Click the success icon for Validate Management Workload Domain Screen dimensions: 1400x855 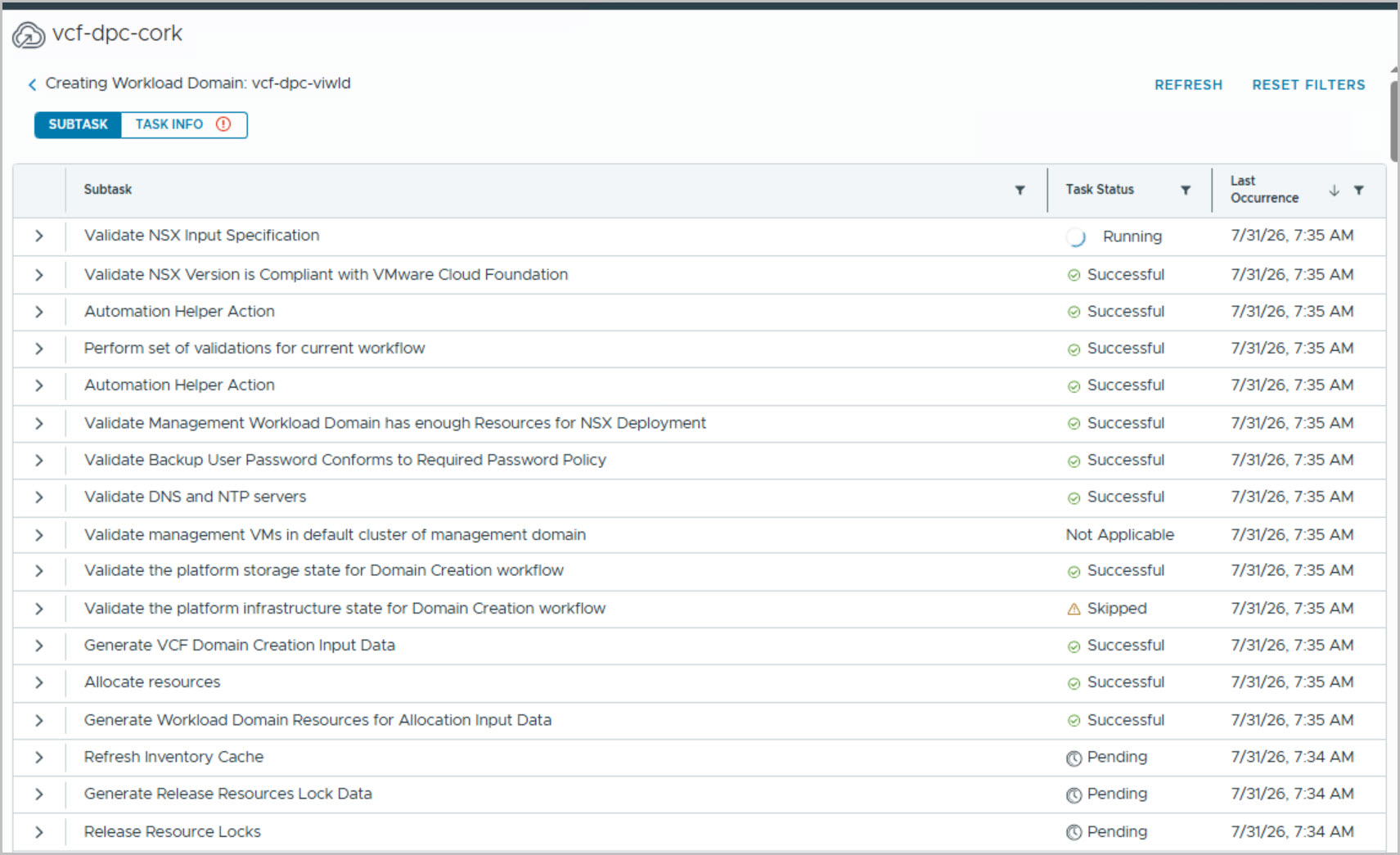1074,424
